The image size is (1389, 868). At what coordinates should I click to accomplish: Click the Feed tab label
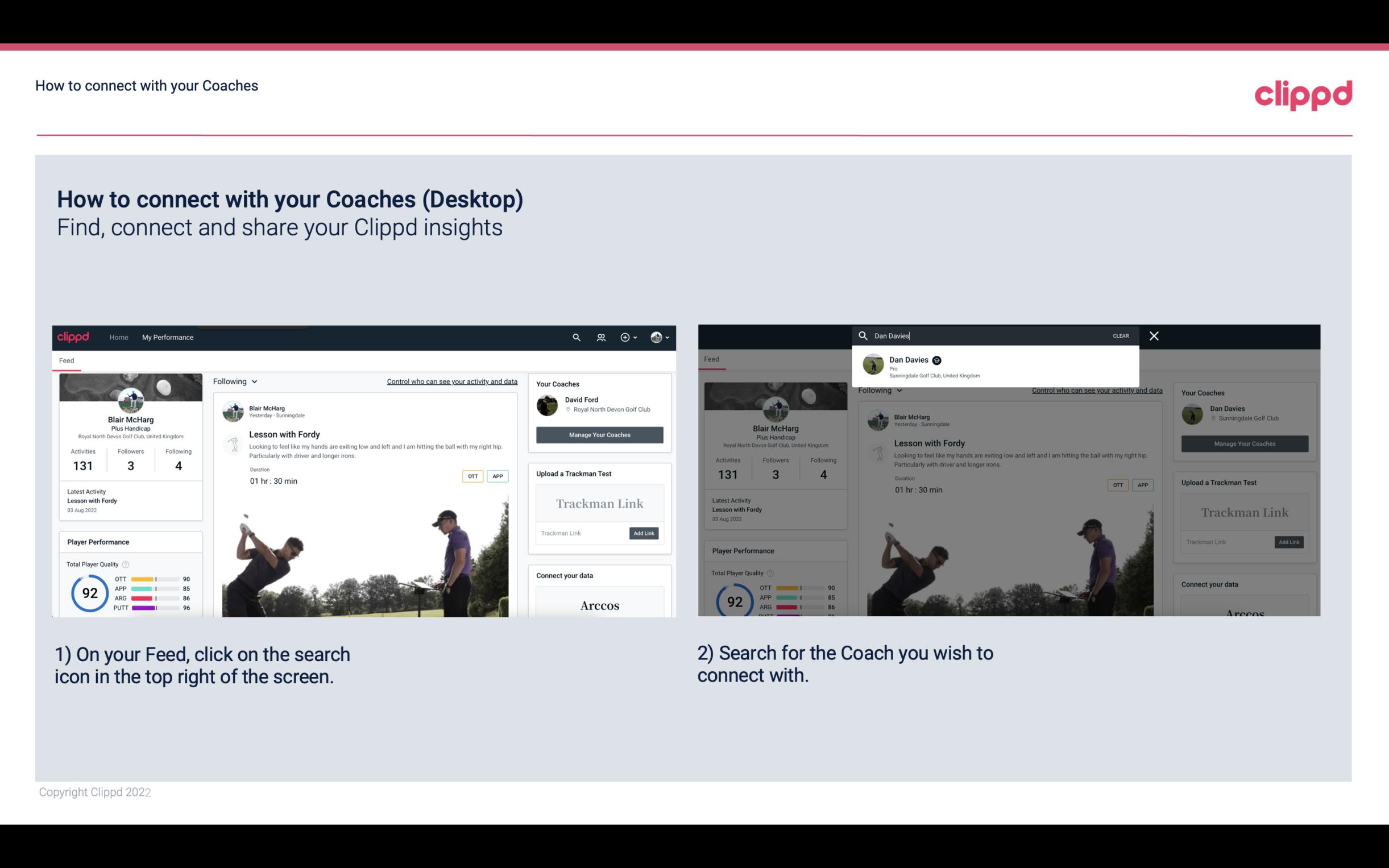66,360
